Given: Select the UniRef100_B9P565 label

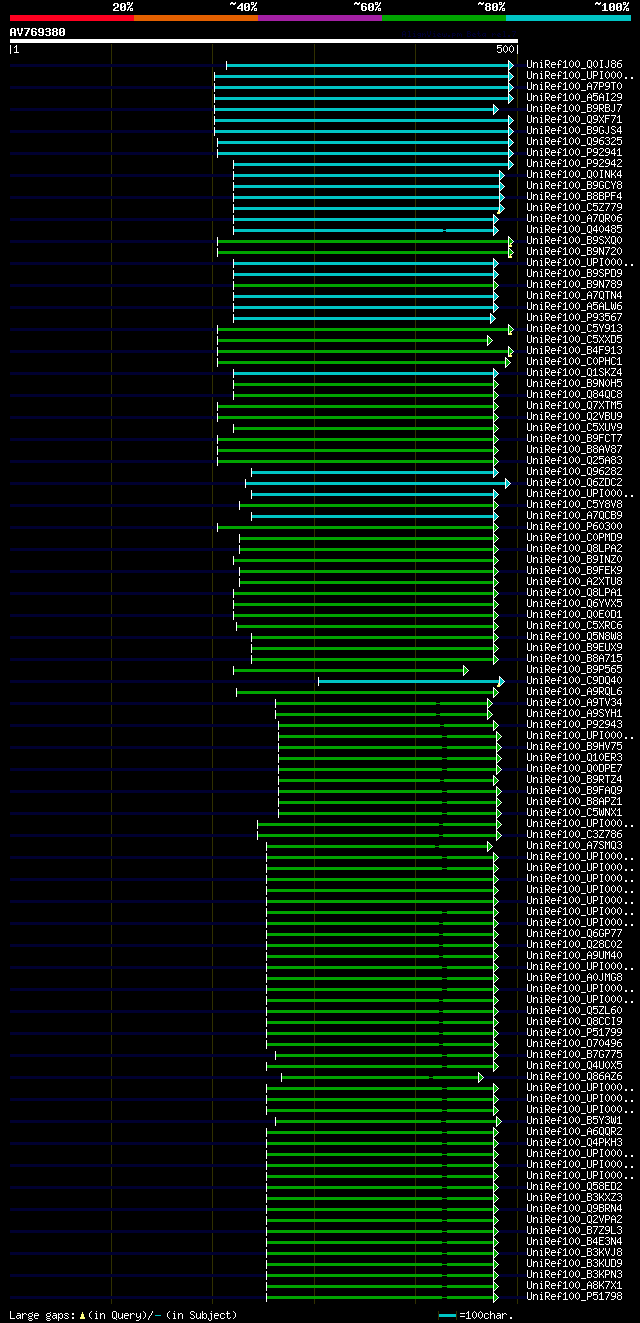Looking at the screenshot, I should tap(574, 670).
